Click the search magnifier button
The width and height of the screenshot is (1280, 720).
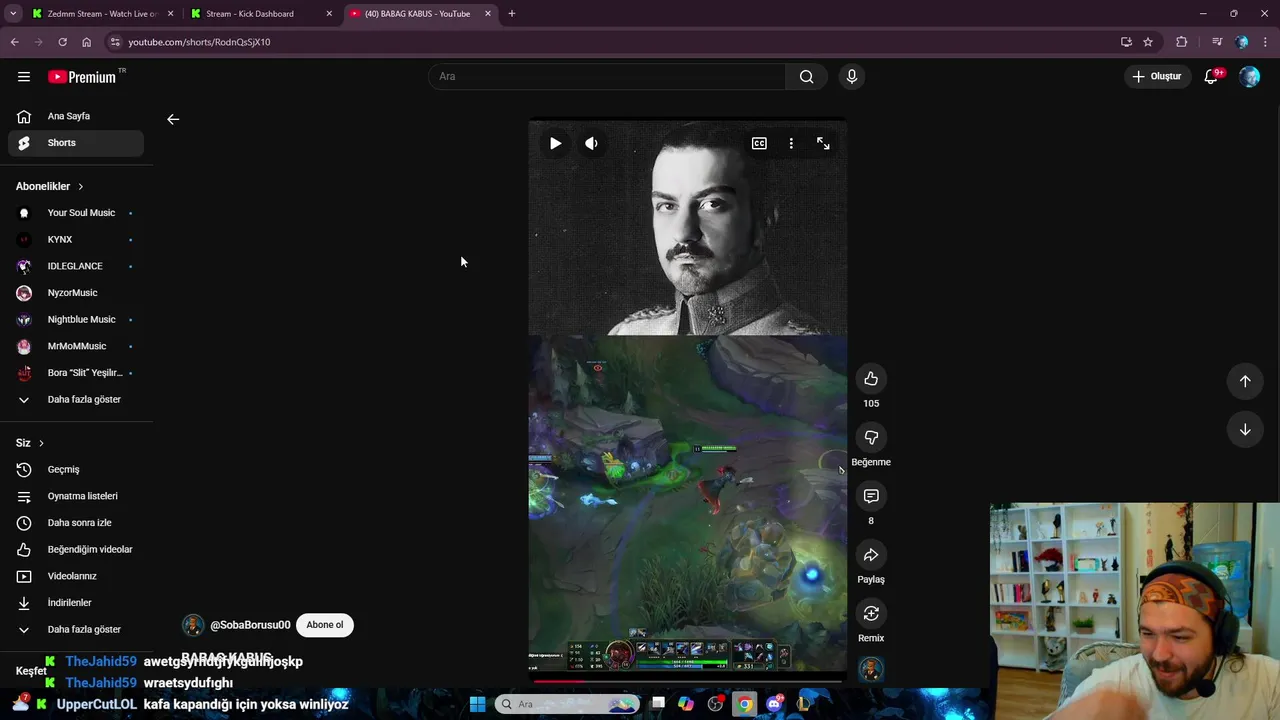(806, 76)
